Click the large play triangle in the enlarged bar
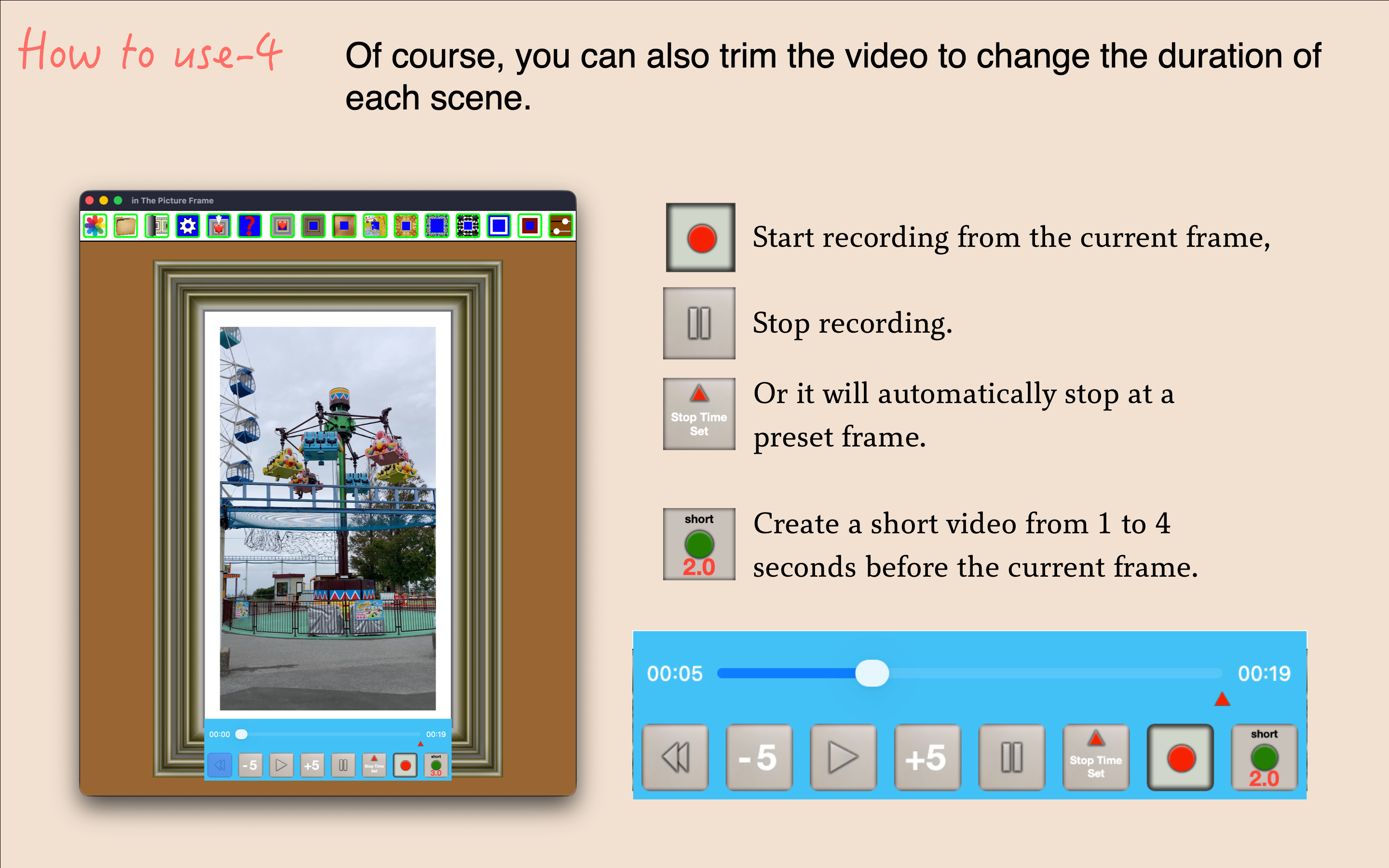Viewport: 1389px width, 868px height. [843, 757]
